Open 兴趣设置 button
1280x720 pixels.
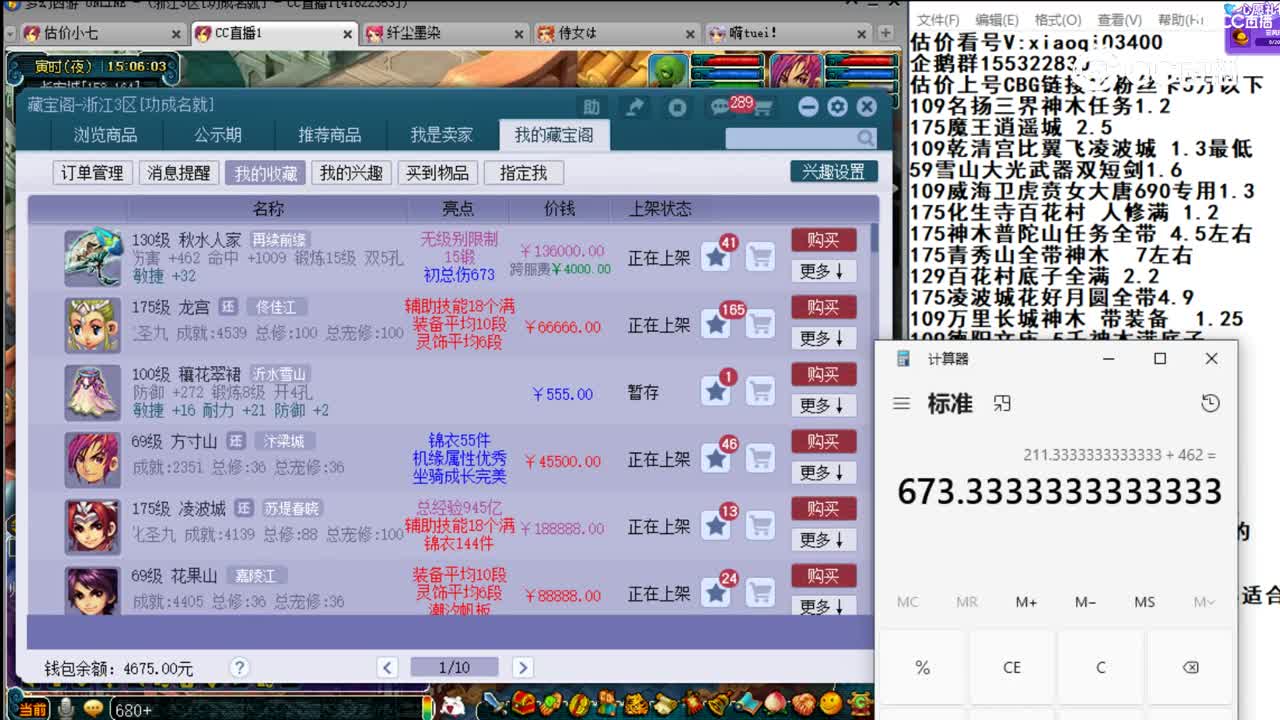834,172
